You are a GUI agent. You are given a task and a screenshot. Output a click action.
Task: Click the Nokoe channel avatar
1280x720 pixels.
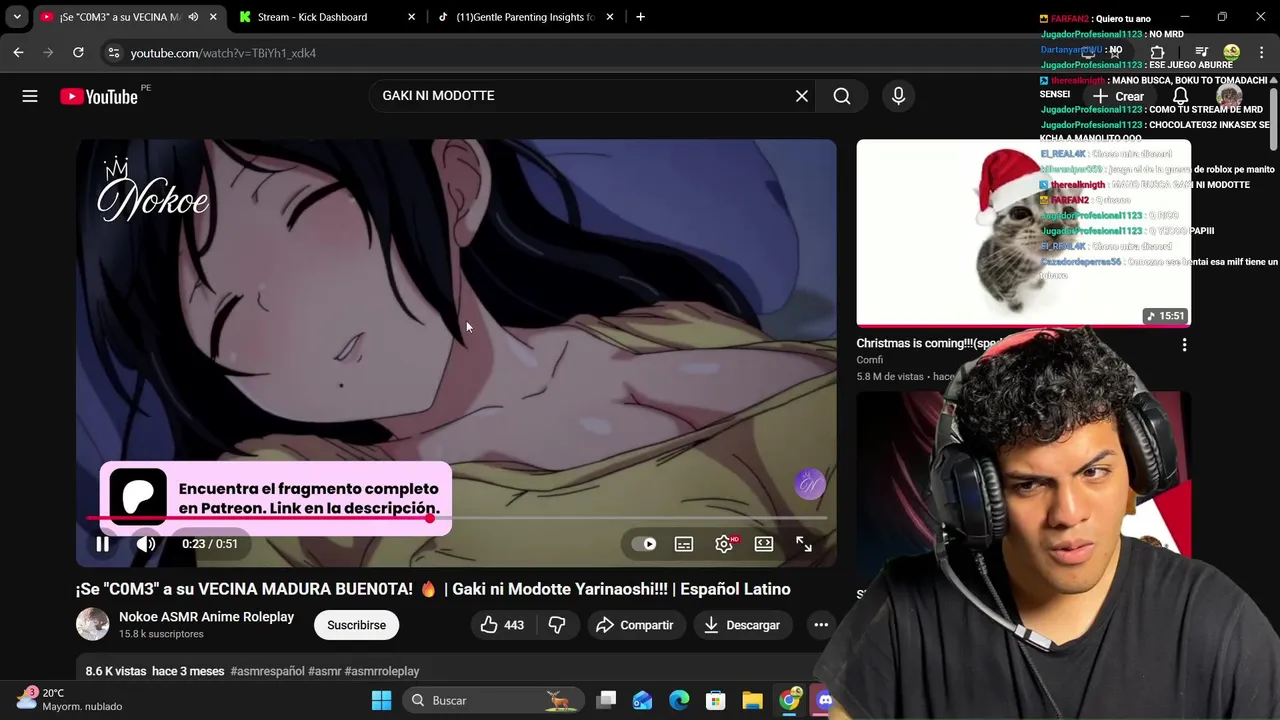93,624
